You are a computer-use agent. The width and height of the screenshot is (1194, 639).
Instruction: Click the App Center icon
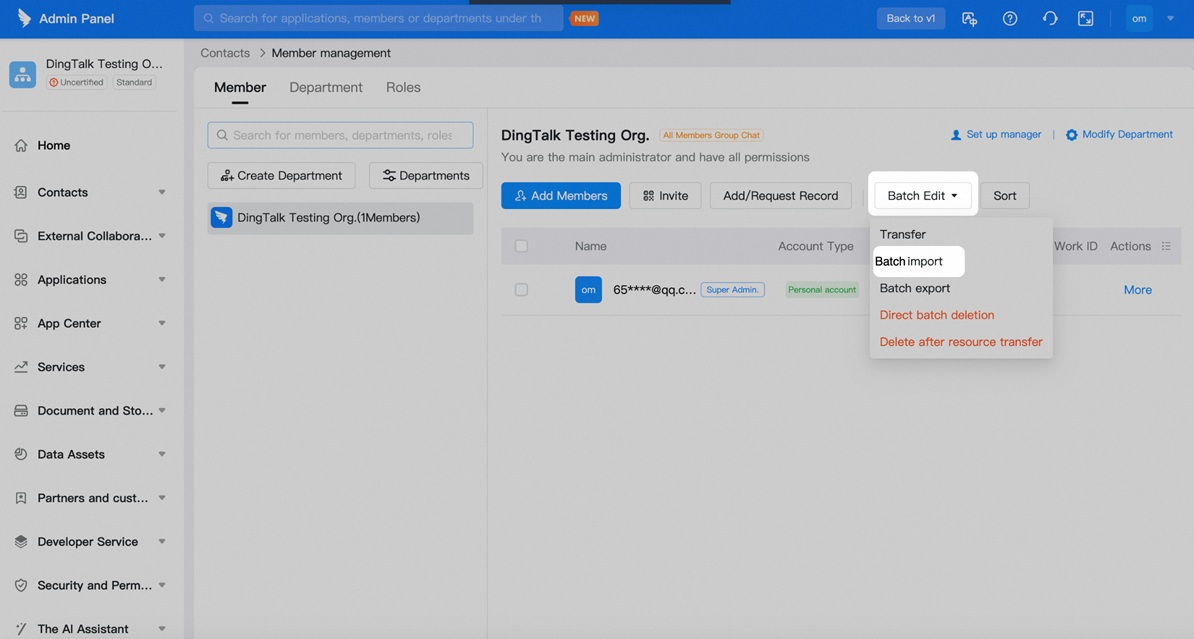[x=21, y=323]
